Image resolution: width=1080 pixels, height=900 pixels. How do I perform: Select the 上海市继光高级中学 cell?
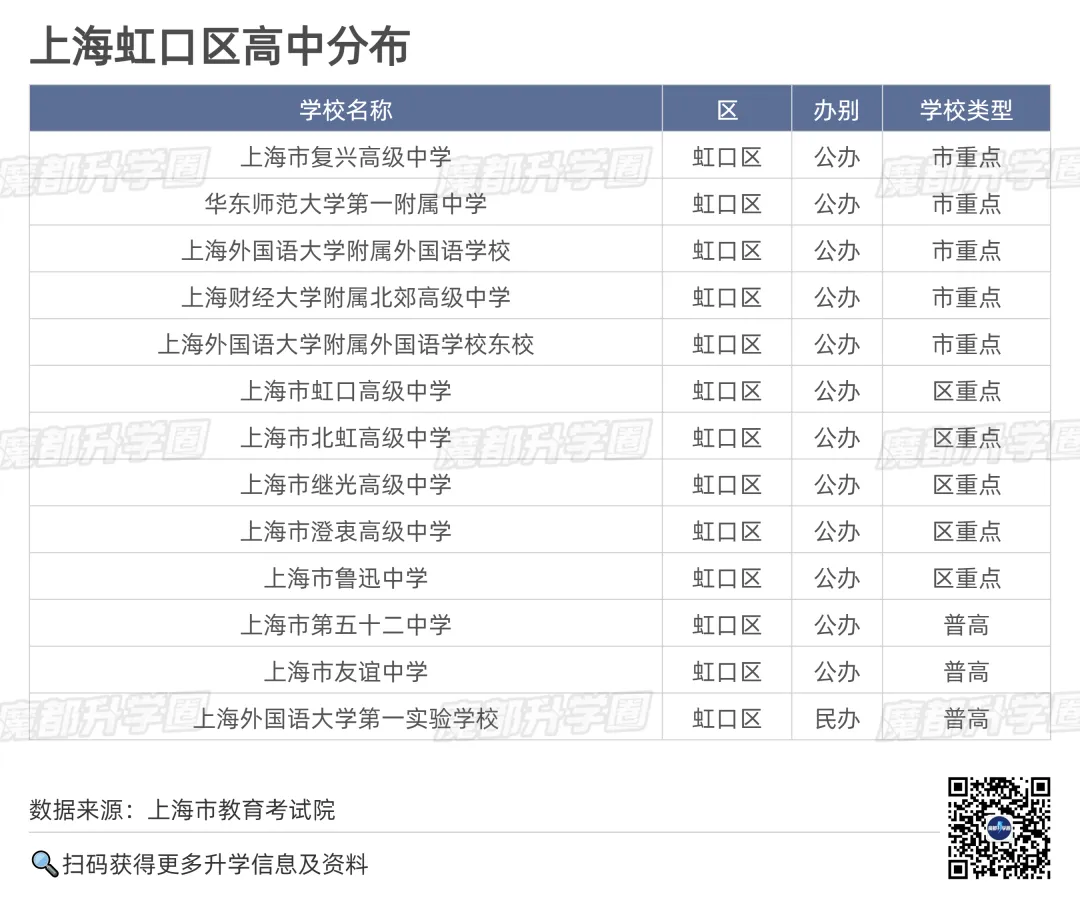coord(346,484)
